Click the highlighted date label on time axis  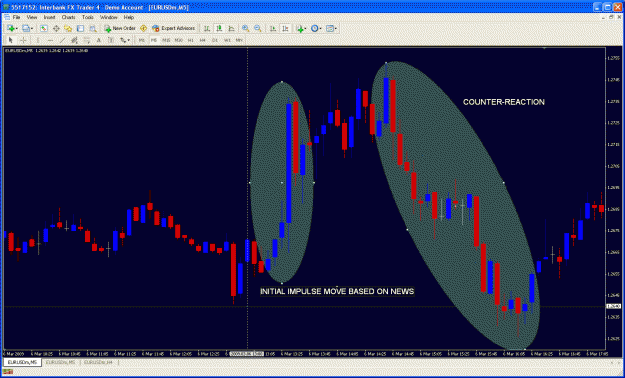coord(246,354)
